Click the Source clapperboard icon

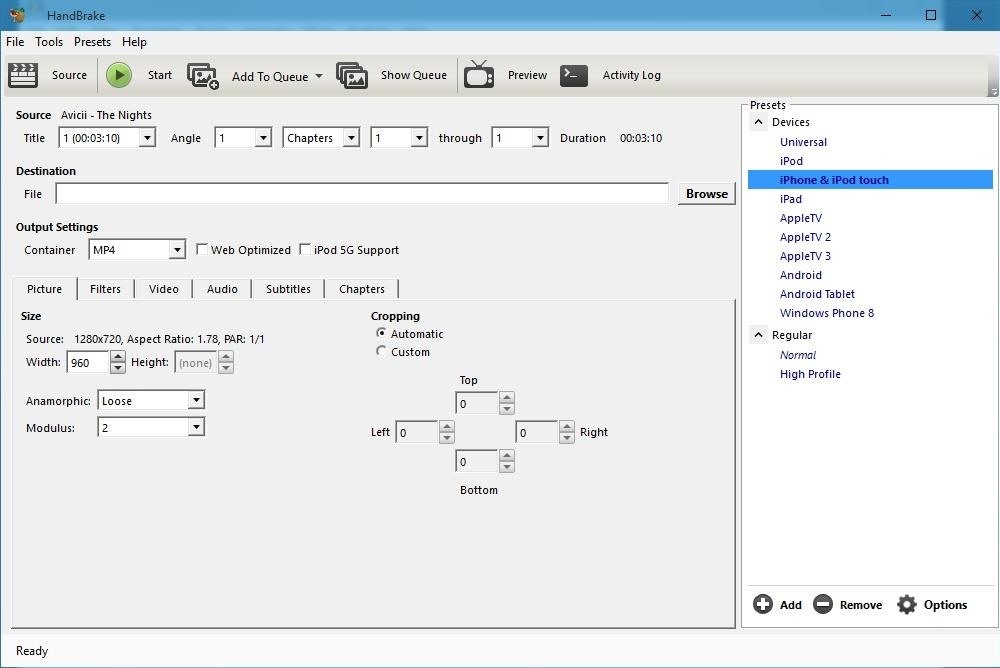coord(23,75)
